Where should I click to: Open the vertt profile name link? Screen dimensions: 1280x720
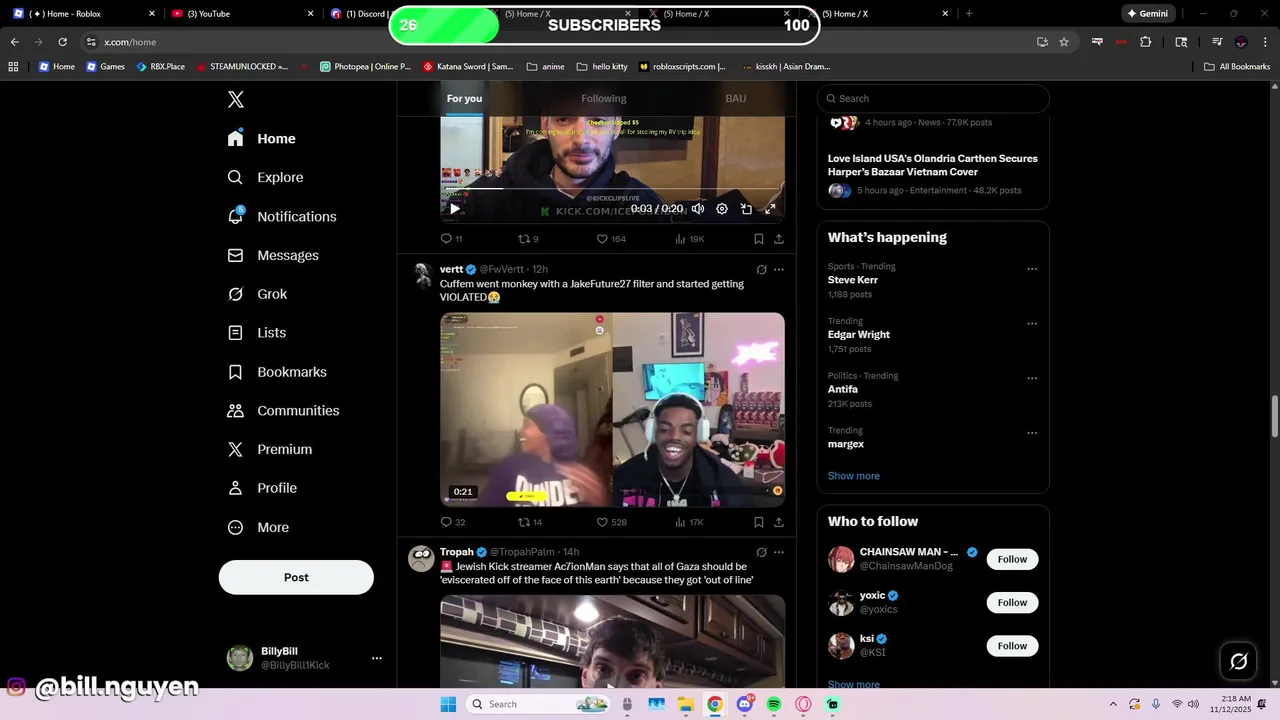[451, 269]
